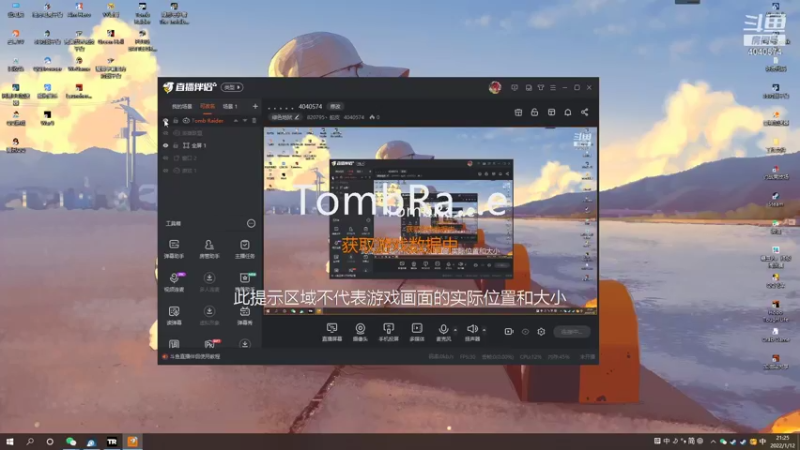Toggle visibility of the 全屏 1 source
This screenshot has height=450, width=800.
point(165,145)
